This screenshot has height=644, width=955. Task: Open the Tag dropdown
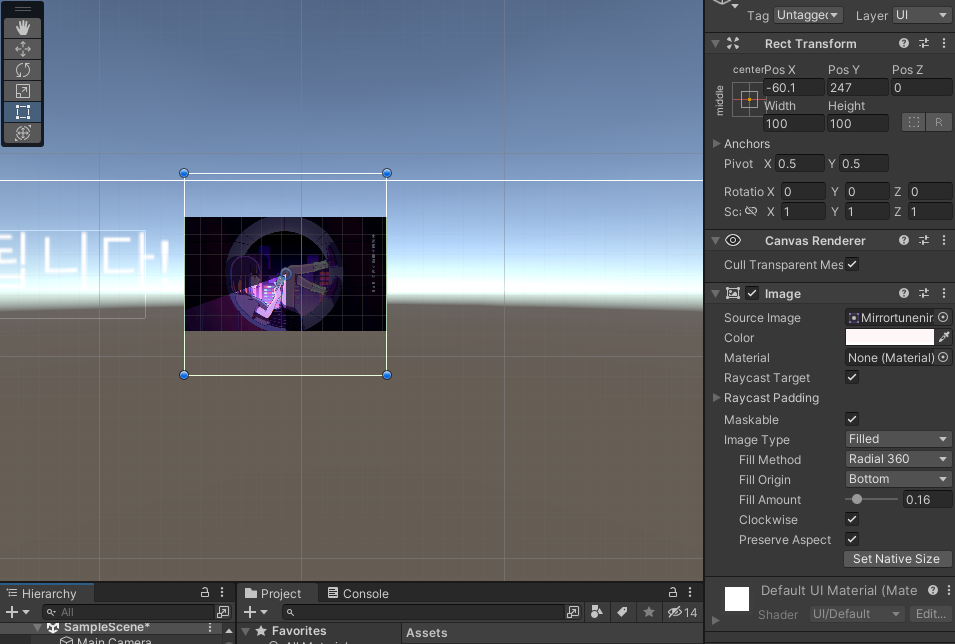[x=808, y=15]
